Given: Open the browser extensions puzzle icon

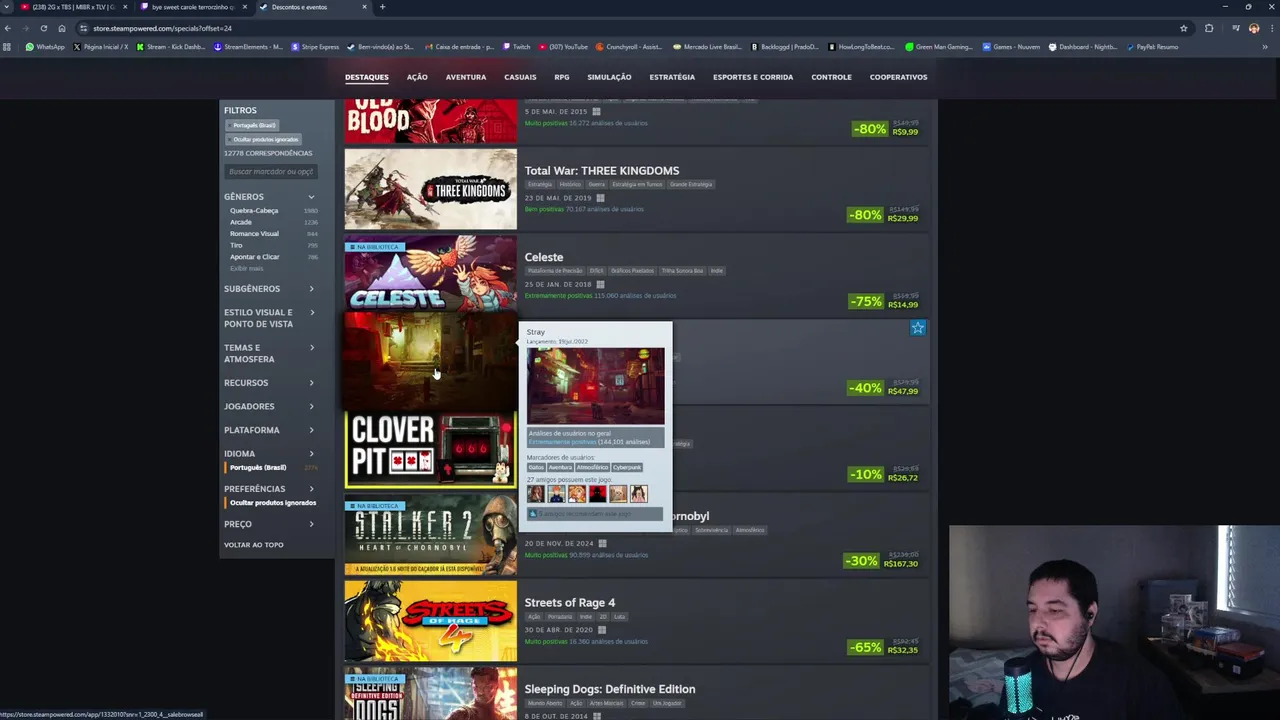Looking at the screenshot, I should point(1209,28).
